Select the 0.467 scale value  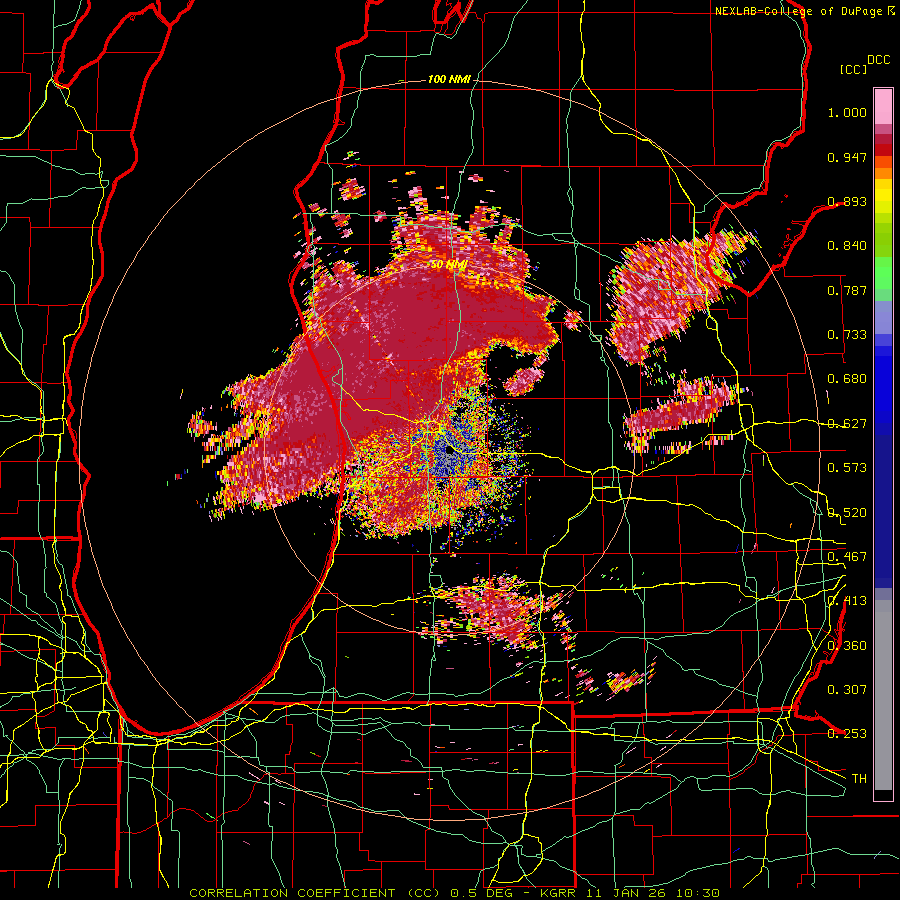(847, 557)
